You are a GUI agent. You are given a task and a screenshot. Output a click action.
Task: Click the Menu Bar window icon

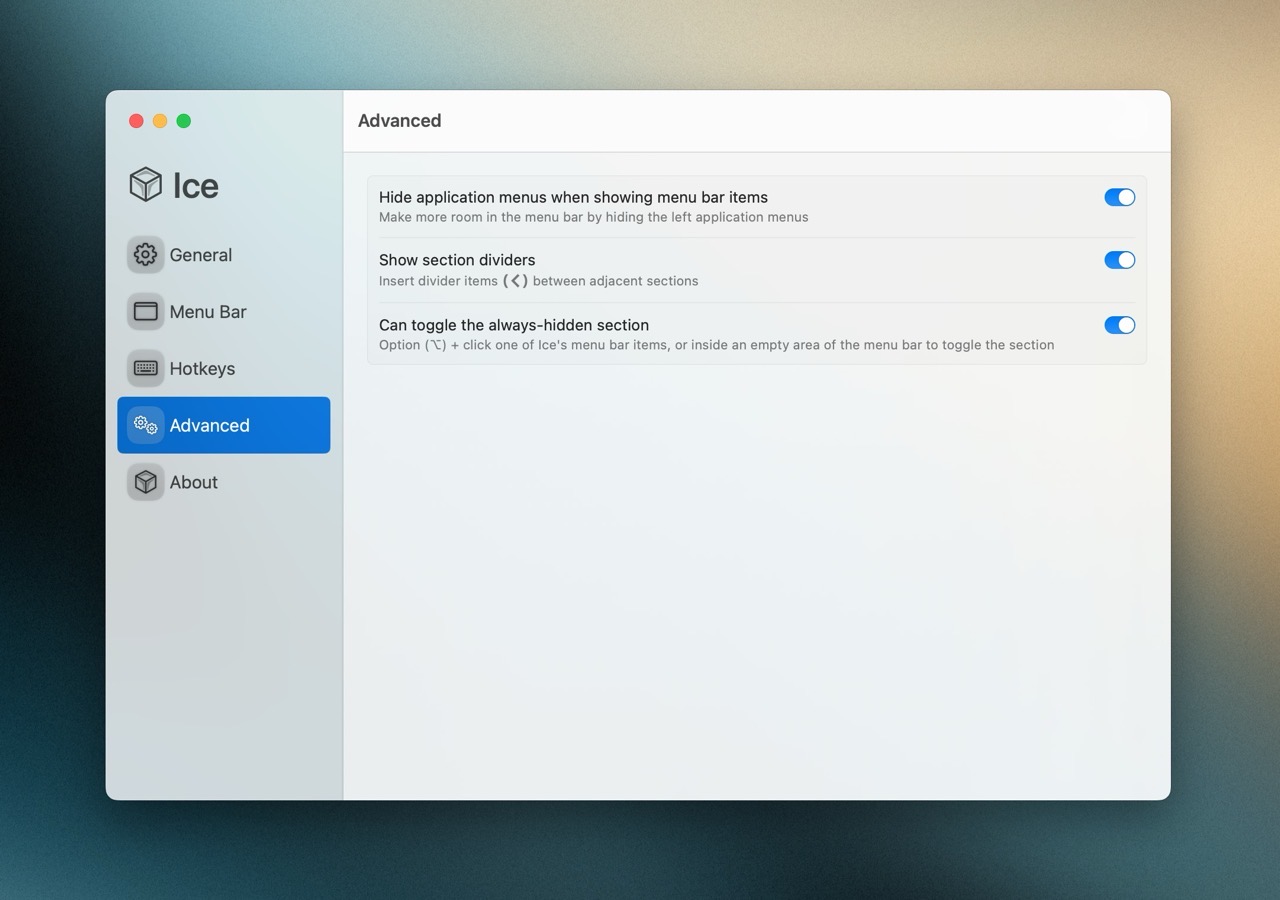click(x=146, y=312)
